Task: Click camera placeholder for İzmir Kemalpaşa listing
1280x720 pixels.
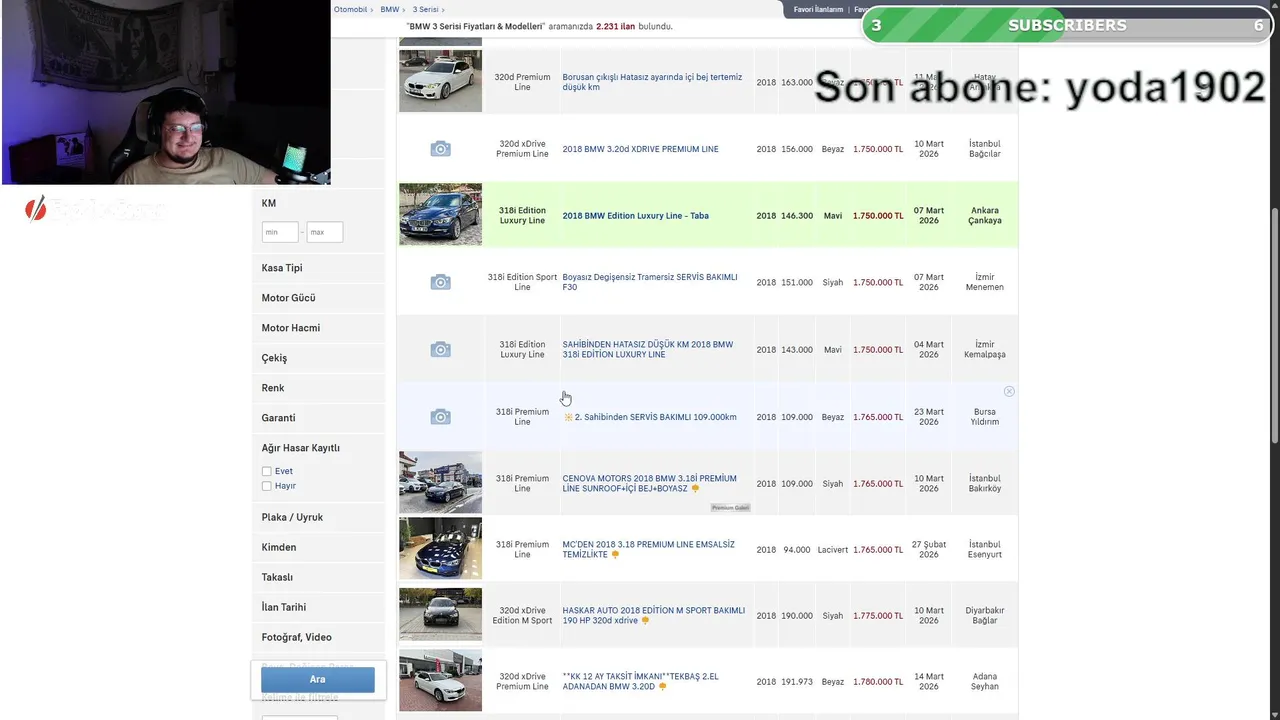Action: click(x=440, y=350)
